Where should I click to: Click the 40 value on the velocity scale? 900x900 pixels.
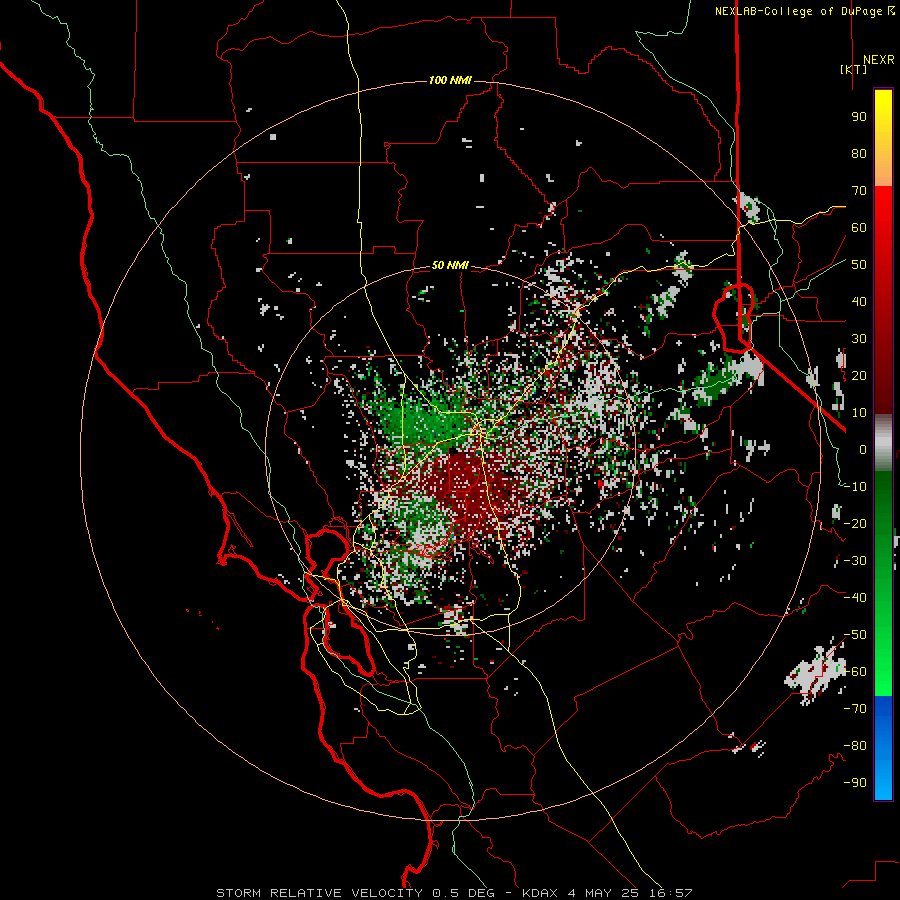coord(859,302)
